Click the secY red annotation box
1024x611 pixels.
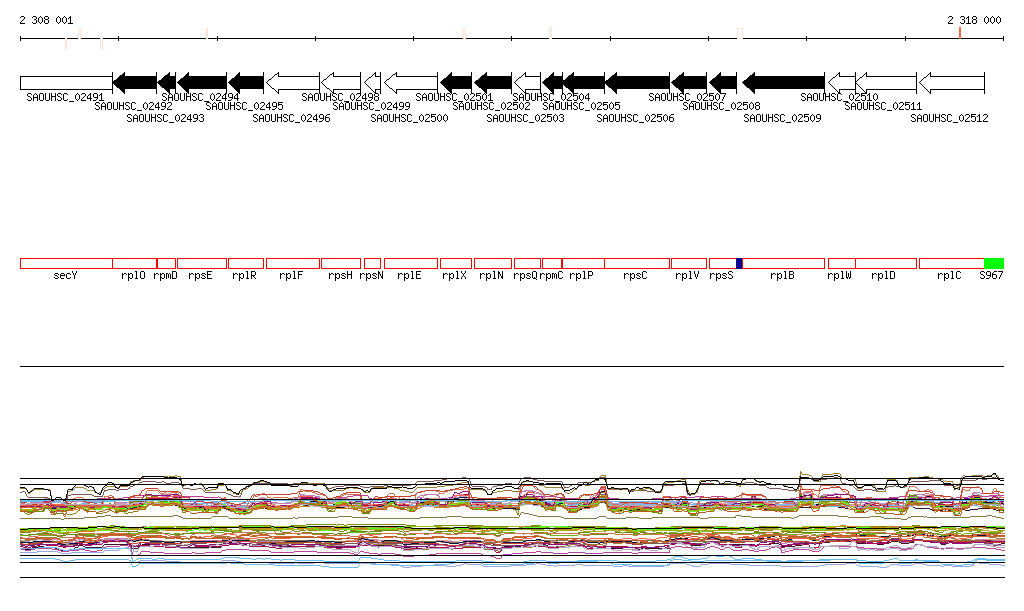[x=66, y=263]
